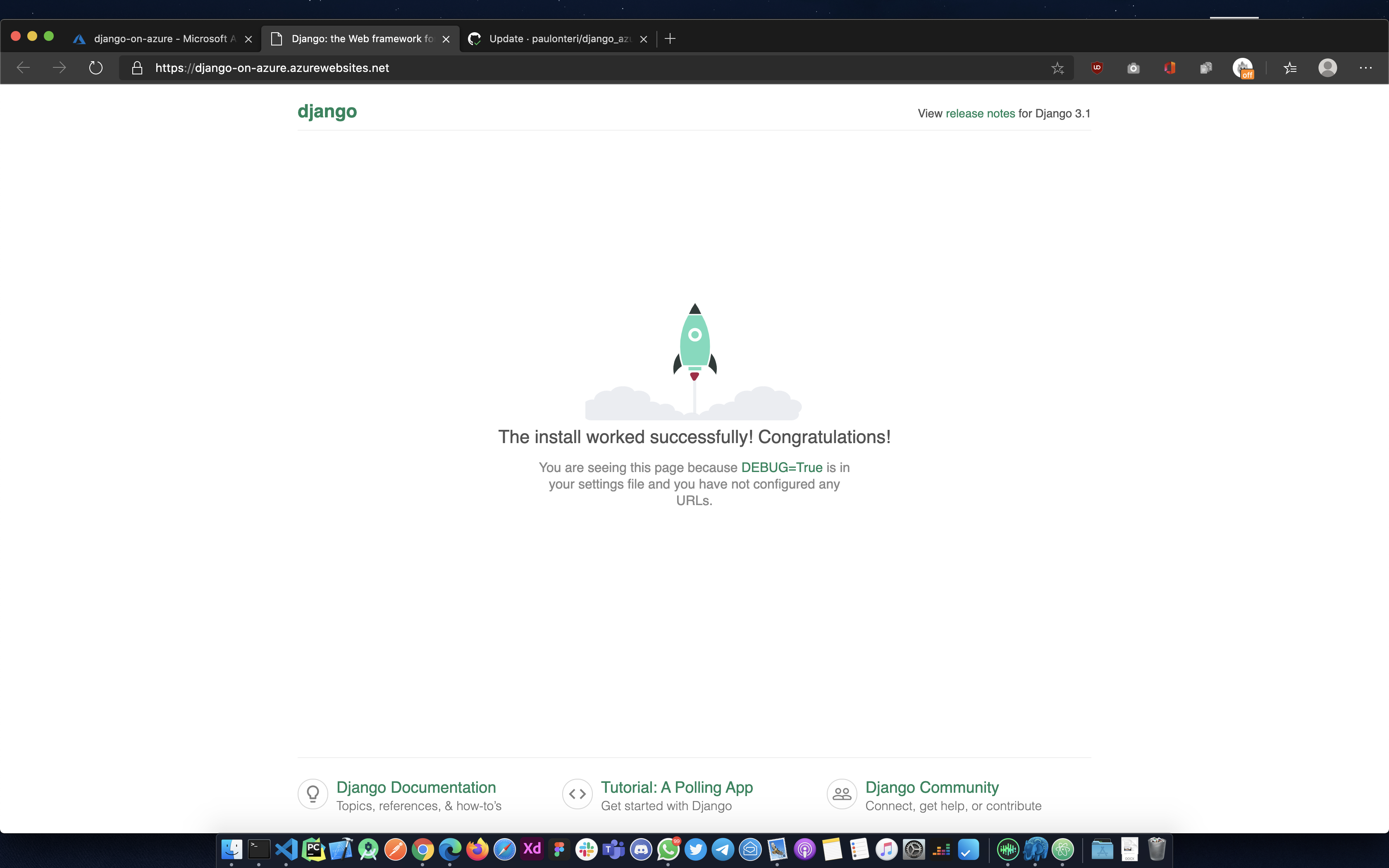1389x868 pixels.
Task: Open the GitHub update tab
Action: [x=557, y=38]
